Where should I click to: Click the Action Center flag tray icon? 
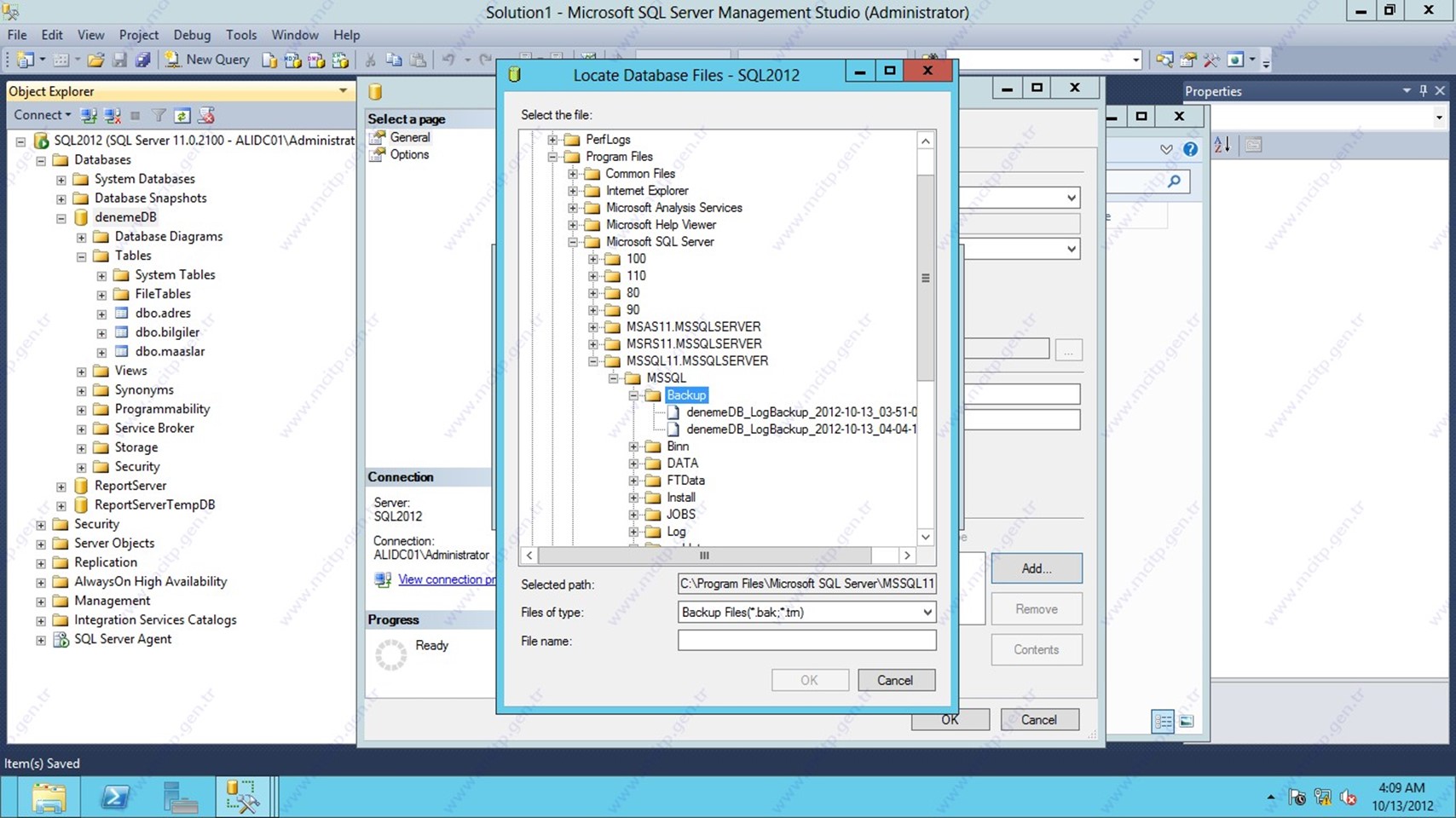(x=1297, y=798)
